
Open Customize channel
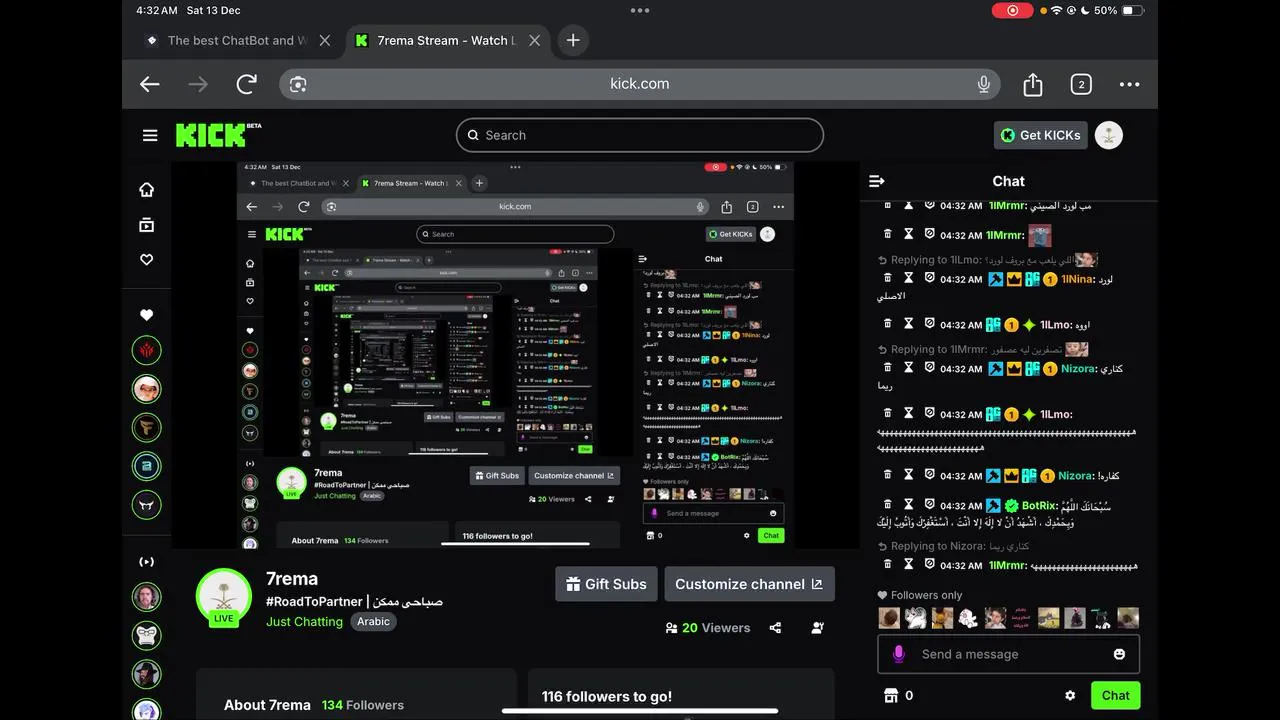749,584
